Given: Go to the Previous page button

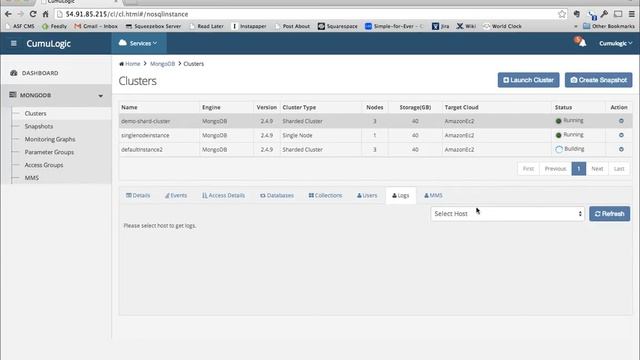Looking at the screenshot, I should 555,169.
